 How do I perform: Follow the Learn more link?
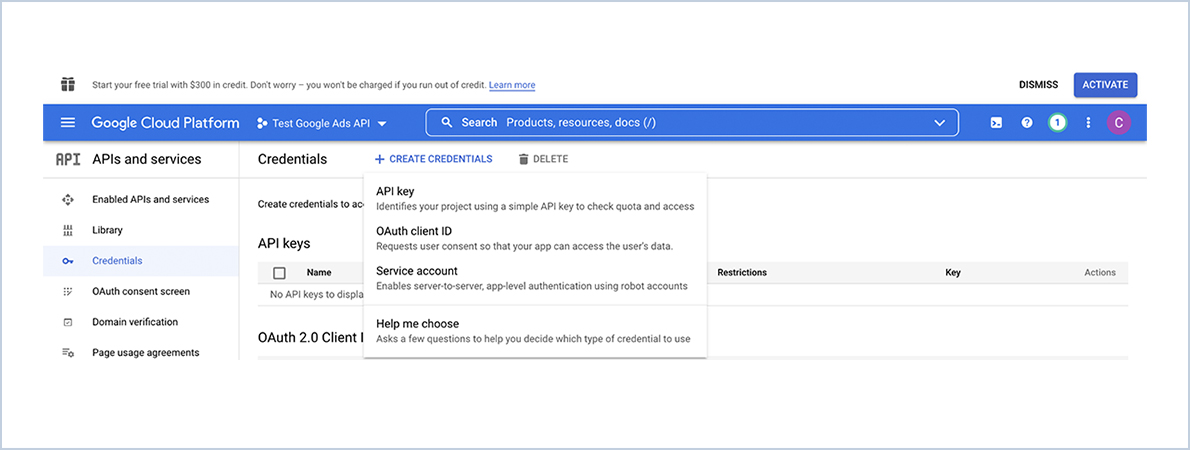click(x=512, y=85)
